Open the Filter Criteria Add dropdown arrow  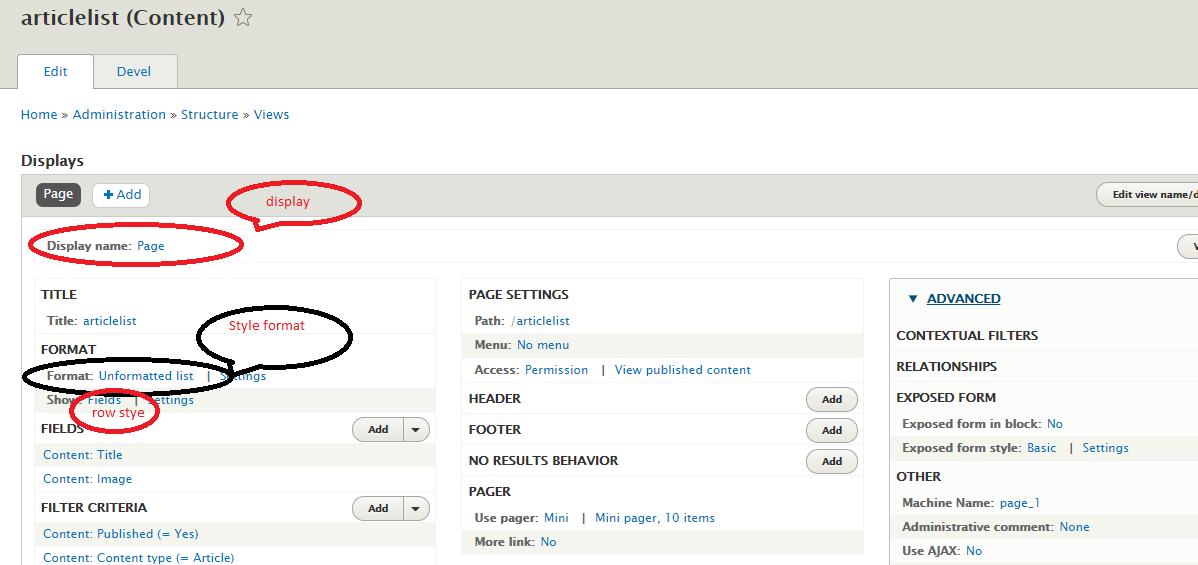416,508
